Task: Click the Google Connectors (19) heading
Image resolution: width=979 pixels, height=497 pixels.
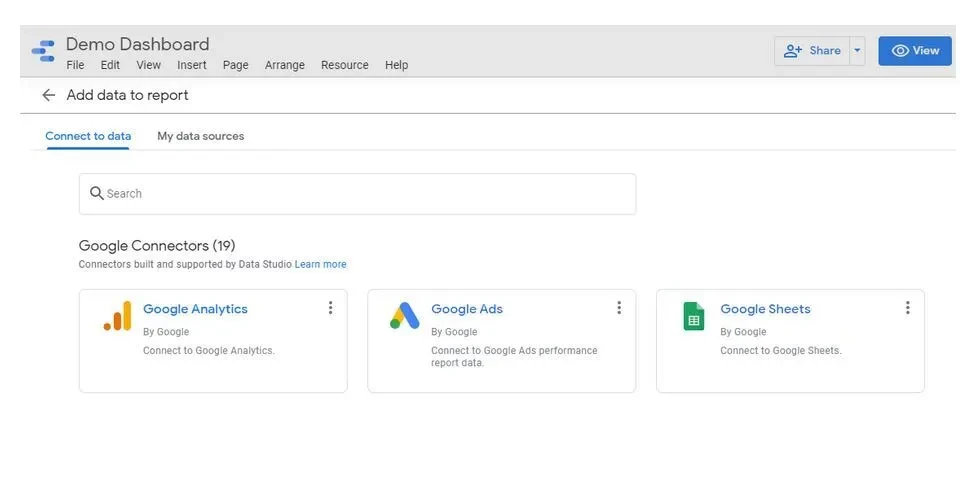Action: tap(157, 245)
